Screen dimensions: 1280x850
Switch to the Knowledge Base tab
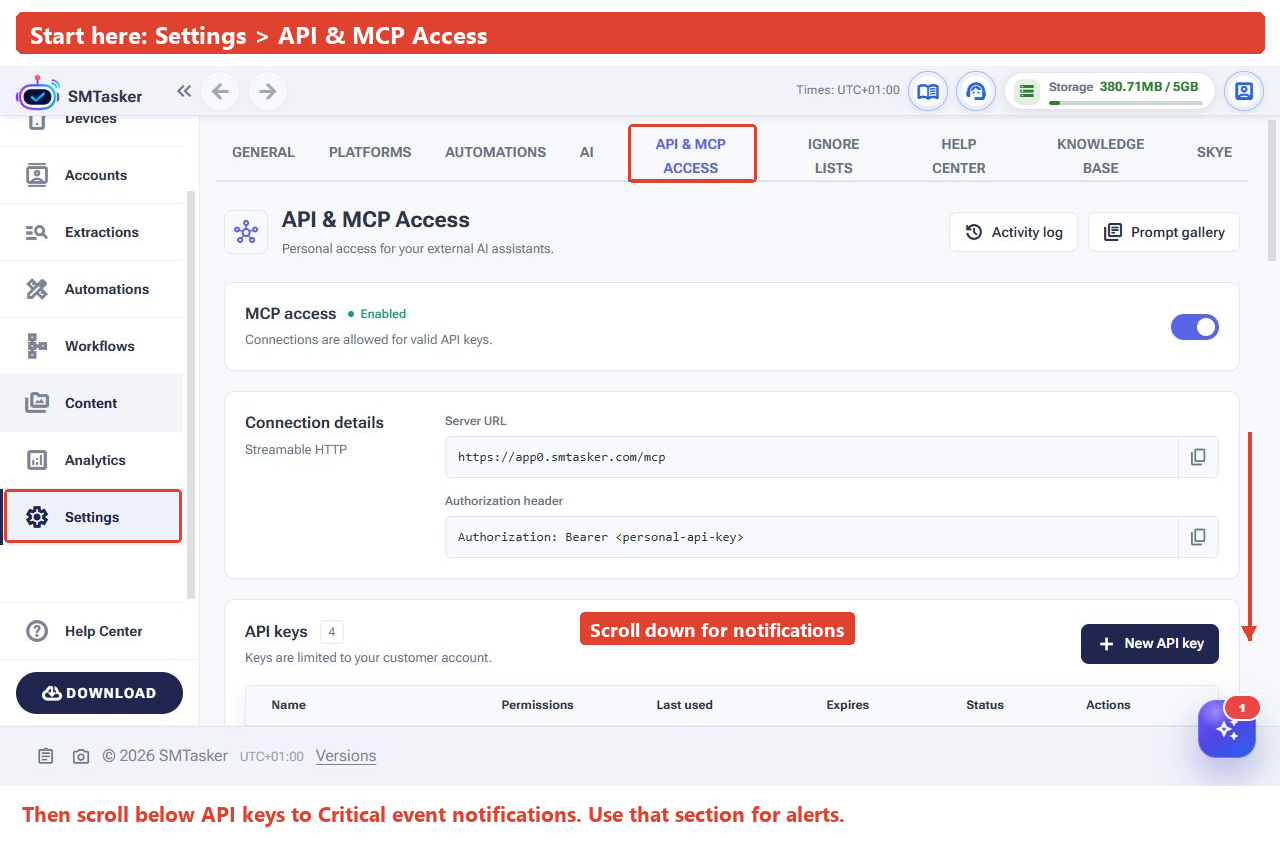pyautogui.click(x=1101, y=156)
